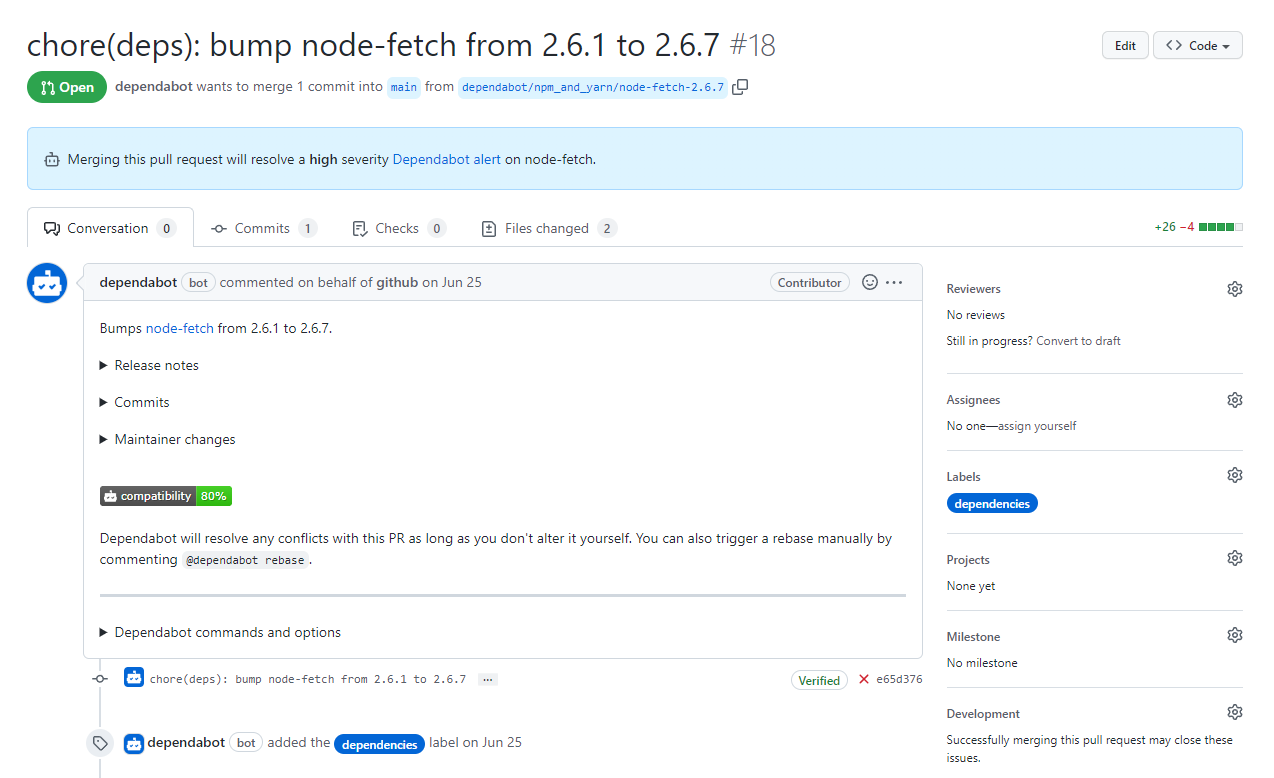Click the green diff stat bar
The image size is (1274, 778).
[1222, 227]
